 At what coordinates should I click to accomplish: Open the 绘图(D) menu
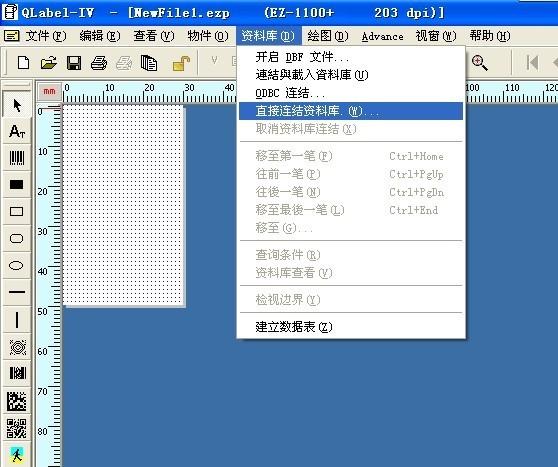pyautogui.click(x=328, y=36)
